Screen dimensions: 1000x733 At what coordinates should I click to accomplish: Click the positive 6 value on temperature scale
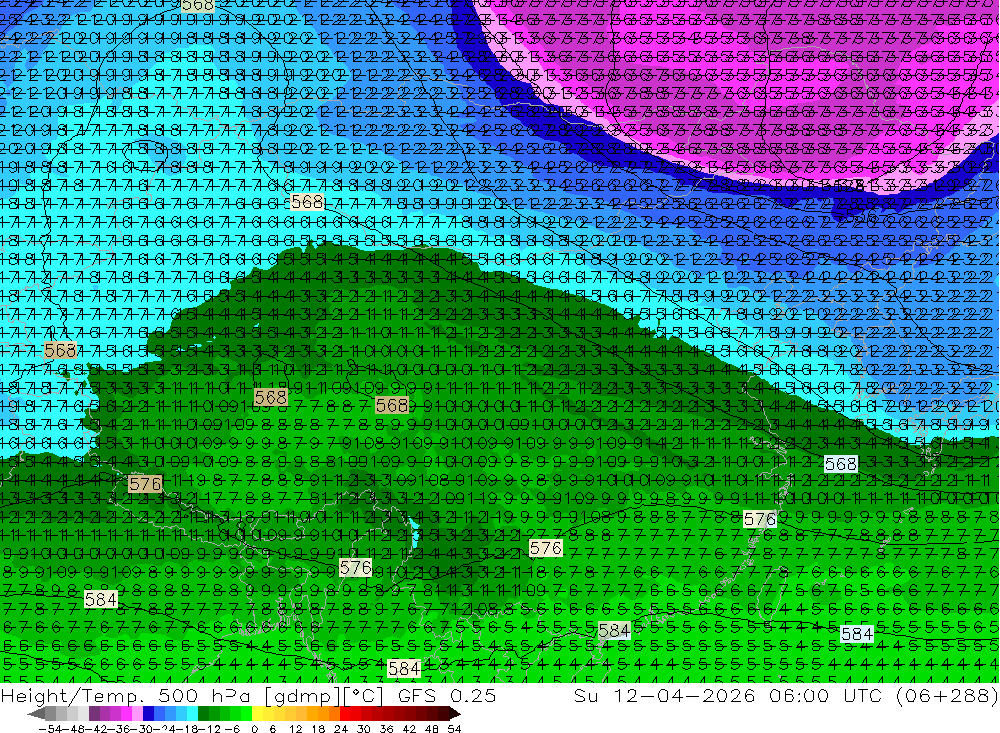[272, 729]
